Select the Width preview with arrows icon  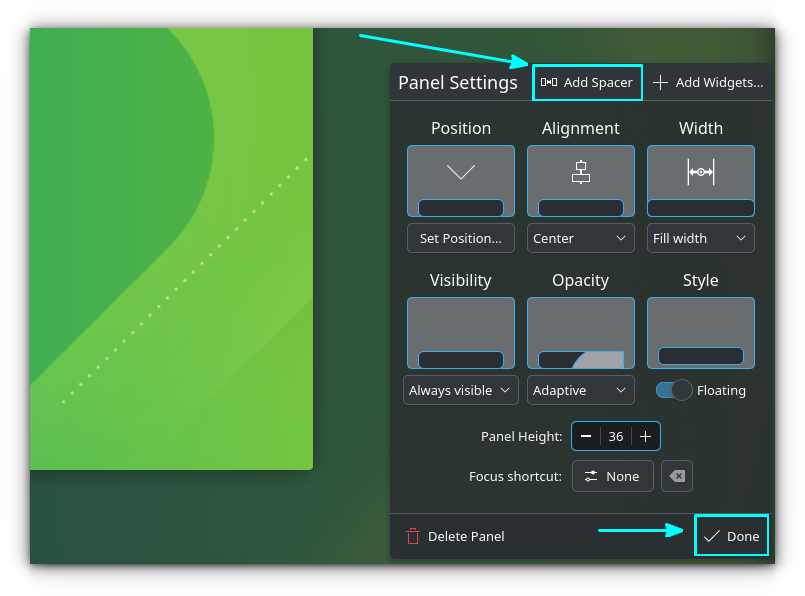click(x=700, y=180)
